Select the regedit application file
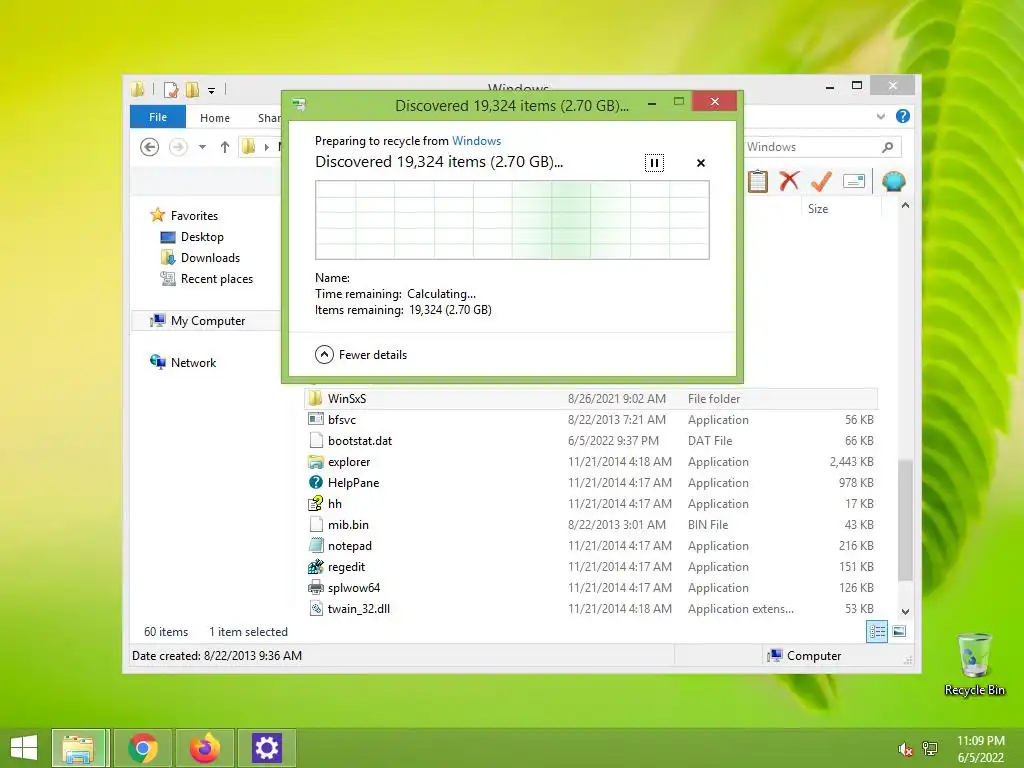 pos(591,566)
